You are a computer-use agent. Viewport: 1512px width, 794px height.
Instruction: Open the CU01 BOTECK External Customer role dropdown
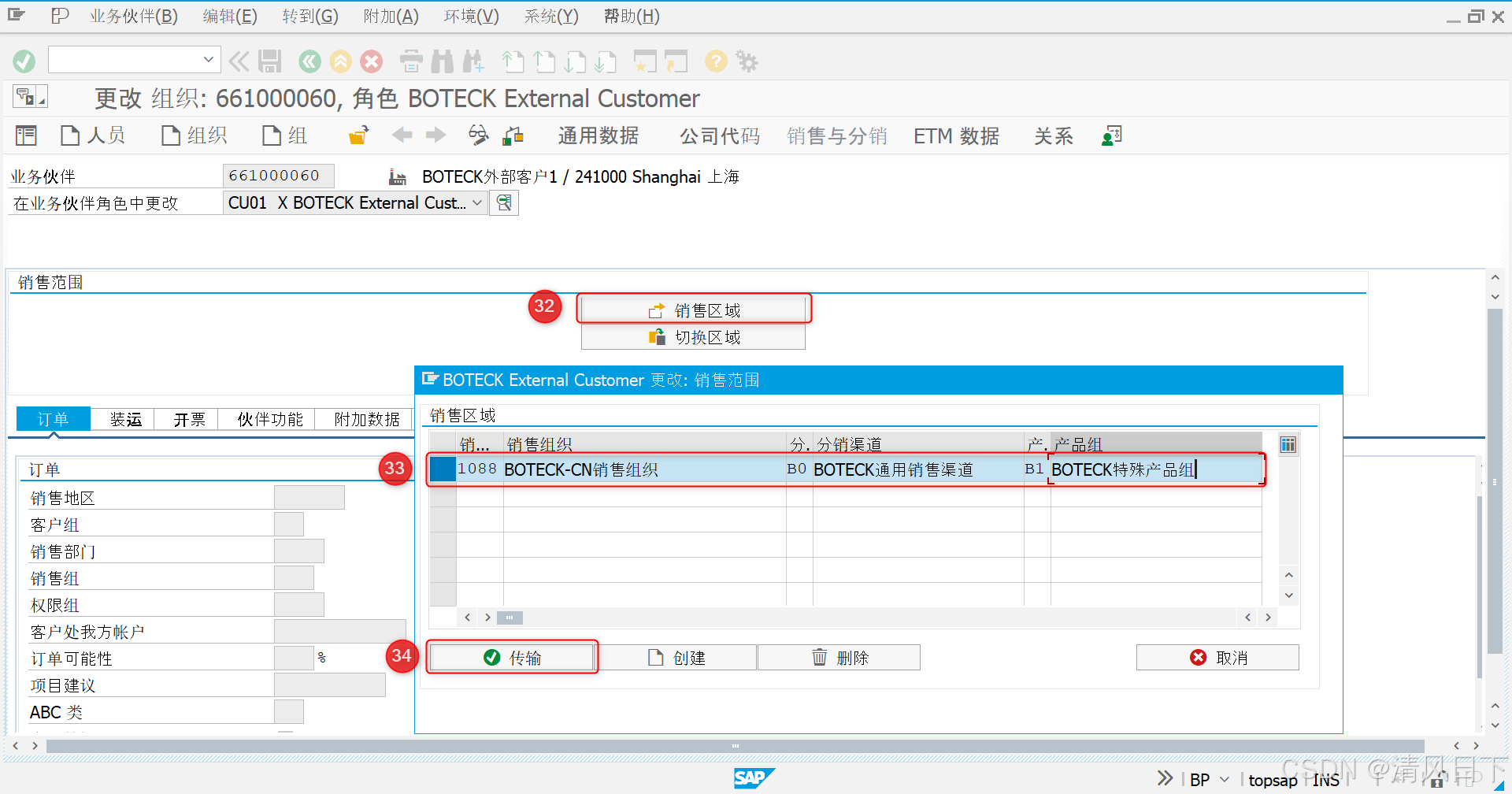[x=476, y=202]
